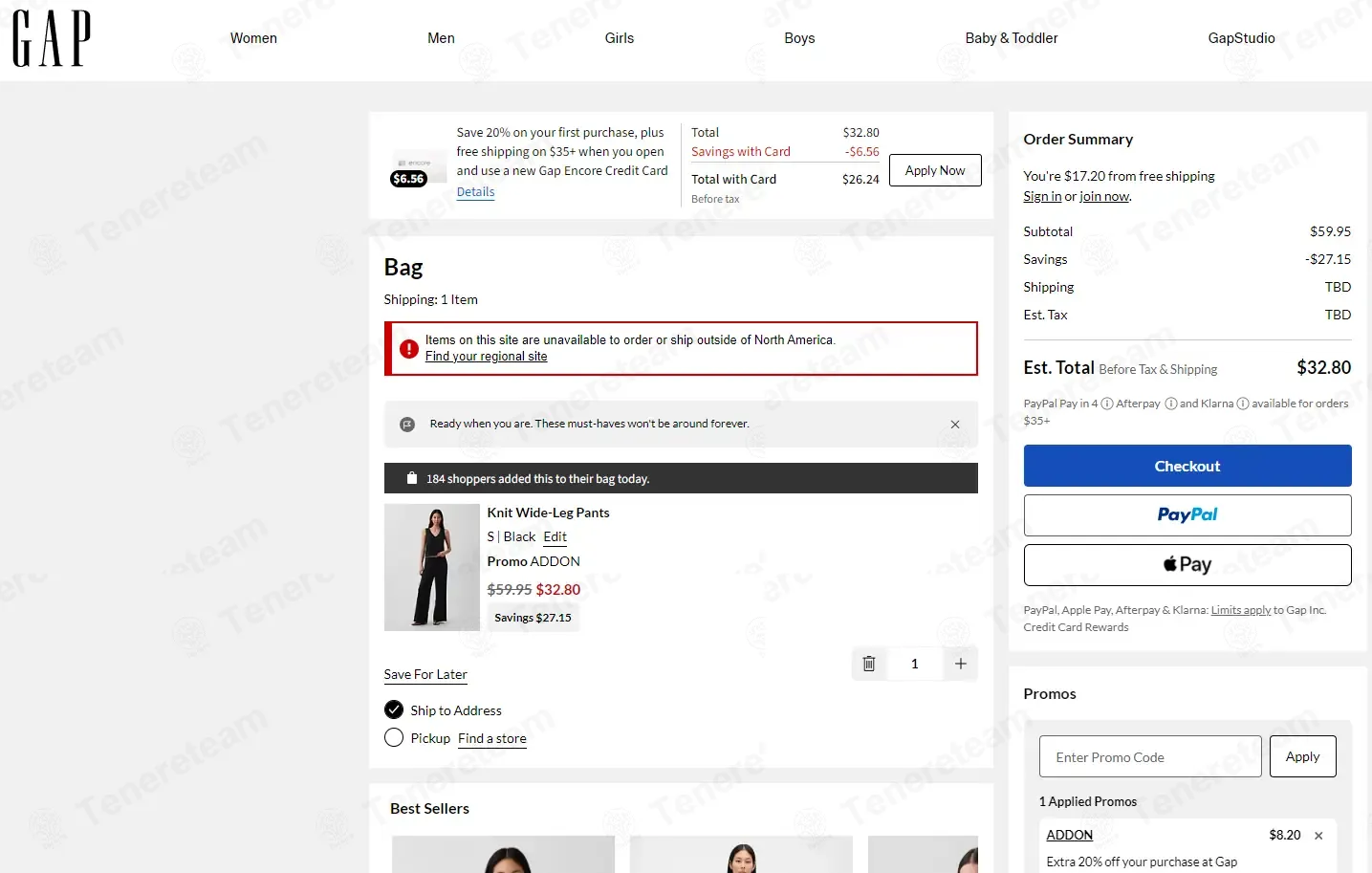Dismiss the 'Ready when you are' message
The image size is (1372, 873).
[x=955, y=425]
